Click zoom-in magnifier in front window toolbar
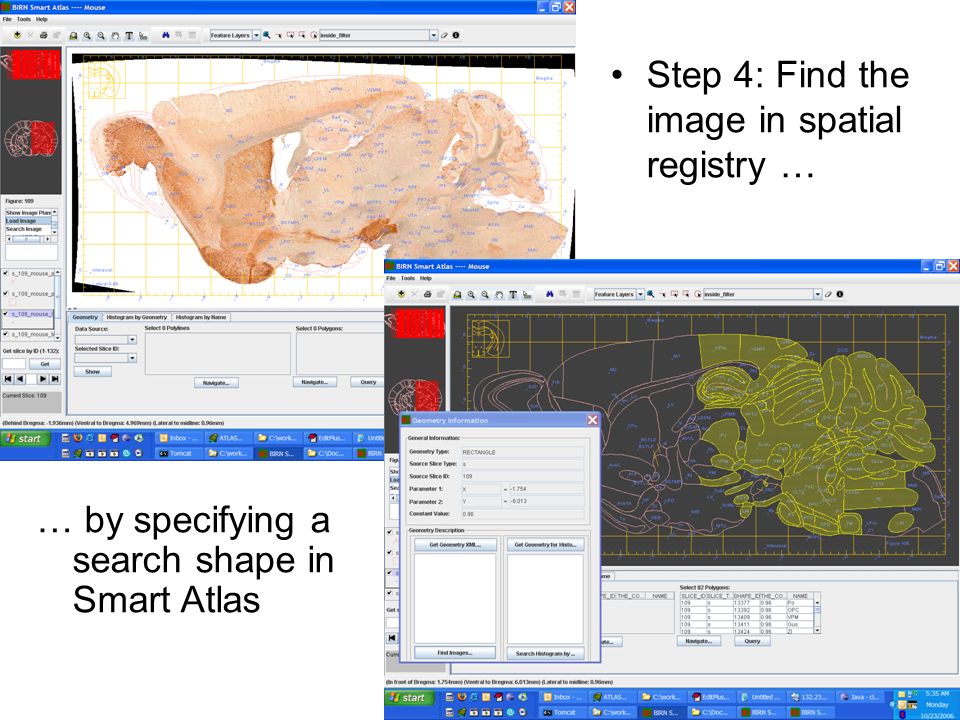 click(x=471, y=294)
